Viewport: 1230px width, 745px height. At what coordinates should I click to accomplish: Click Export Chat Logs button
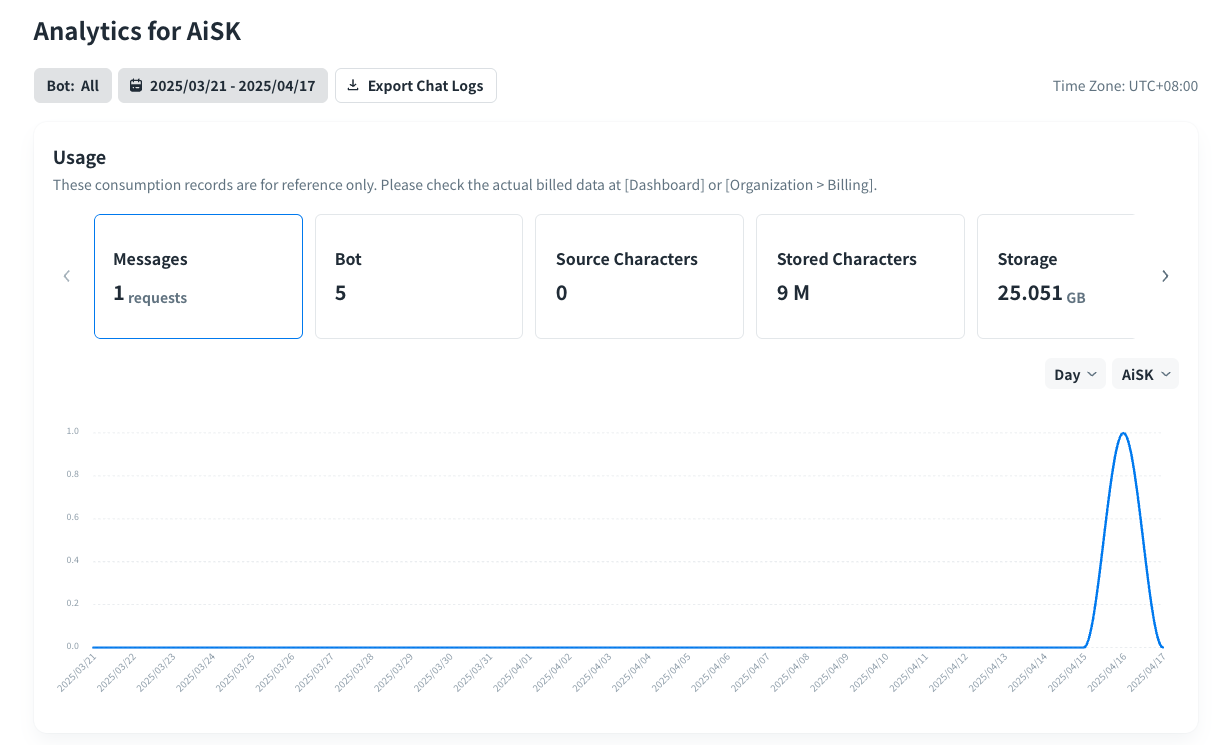pos(416,86)
